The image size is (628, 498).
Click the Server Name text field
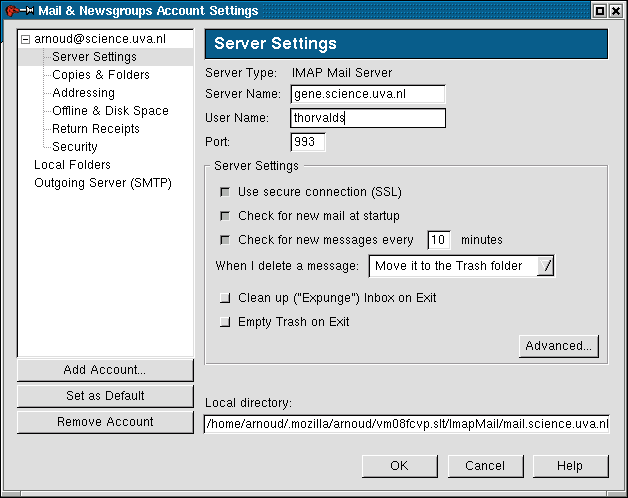367,94
